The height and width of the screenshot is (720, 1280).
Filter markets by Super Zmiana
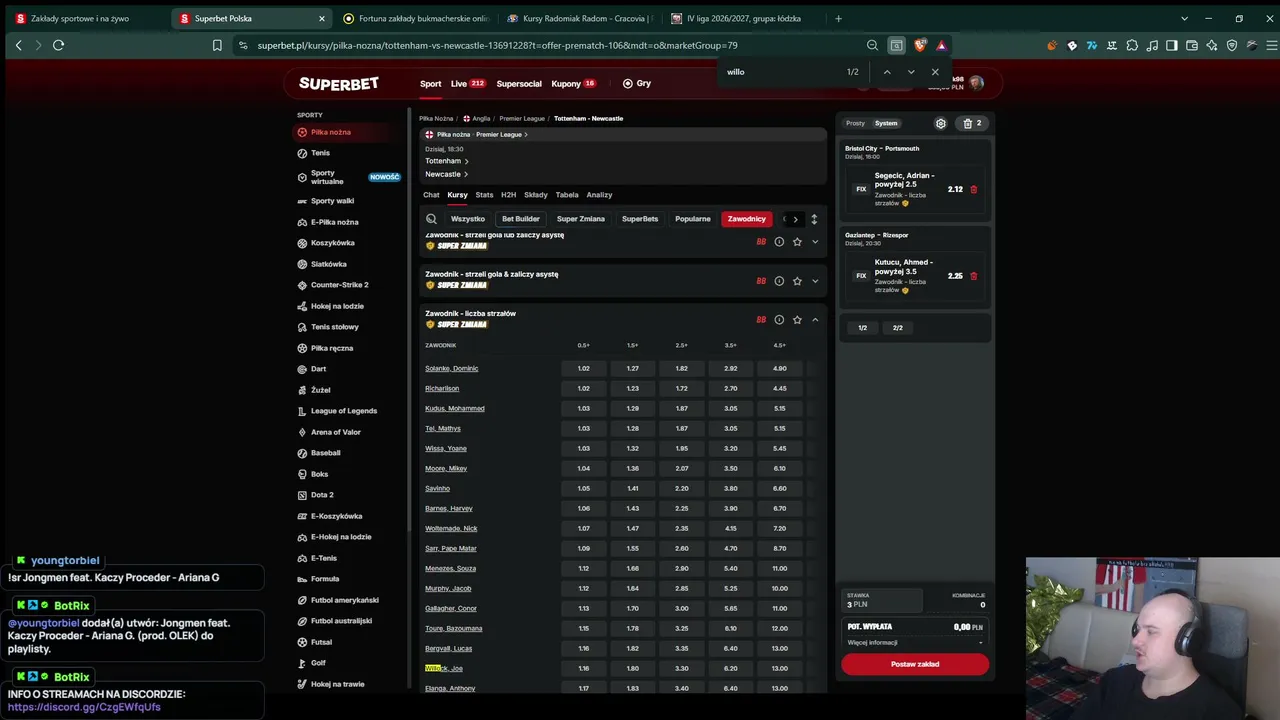click(581, 219)
